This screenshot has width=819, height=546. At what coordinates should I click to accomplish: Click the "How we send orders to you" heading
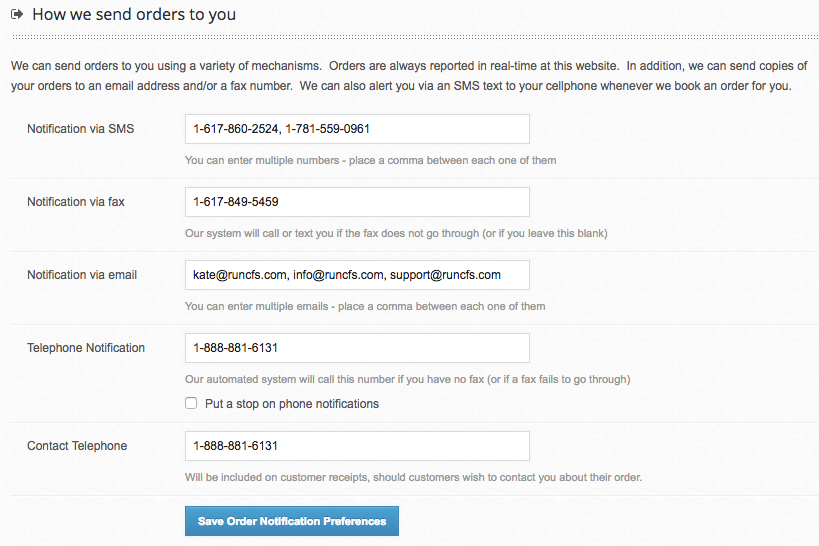tap(134, 16)
